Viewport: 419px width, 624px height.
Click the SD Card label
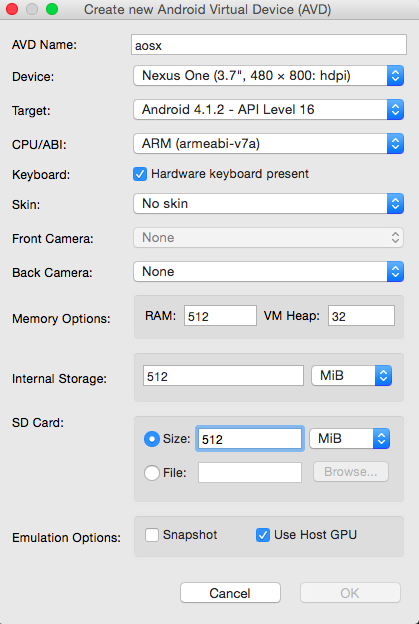coord(38,423)
